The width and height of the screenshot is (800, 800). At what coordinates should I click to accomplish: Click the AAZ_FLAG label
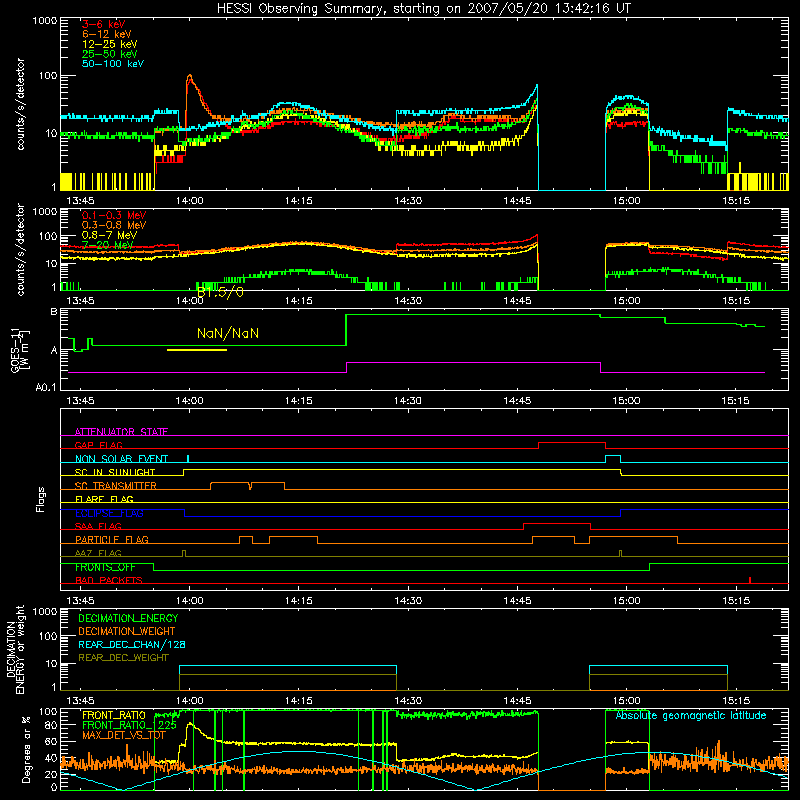coord(98,553)
